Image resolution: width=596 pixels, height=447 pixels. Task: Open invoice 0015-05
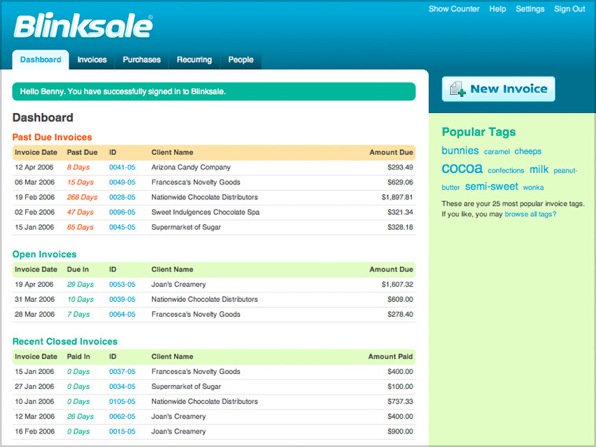(122, 431)
